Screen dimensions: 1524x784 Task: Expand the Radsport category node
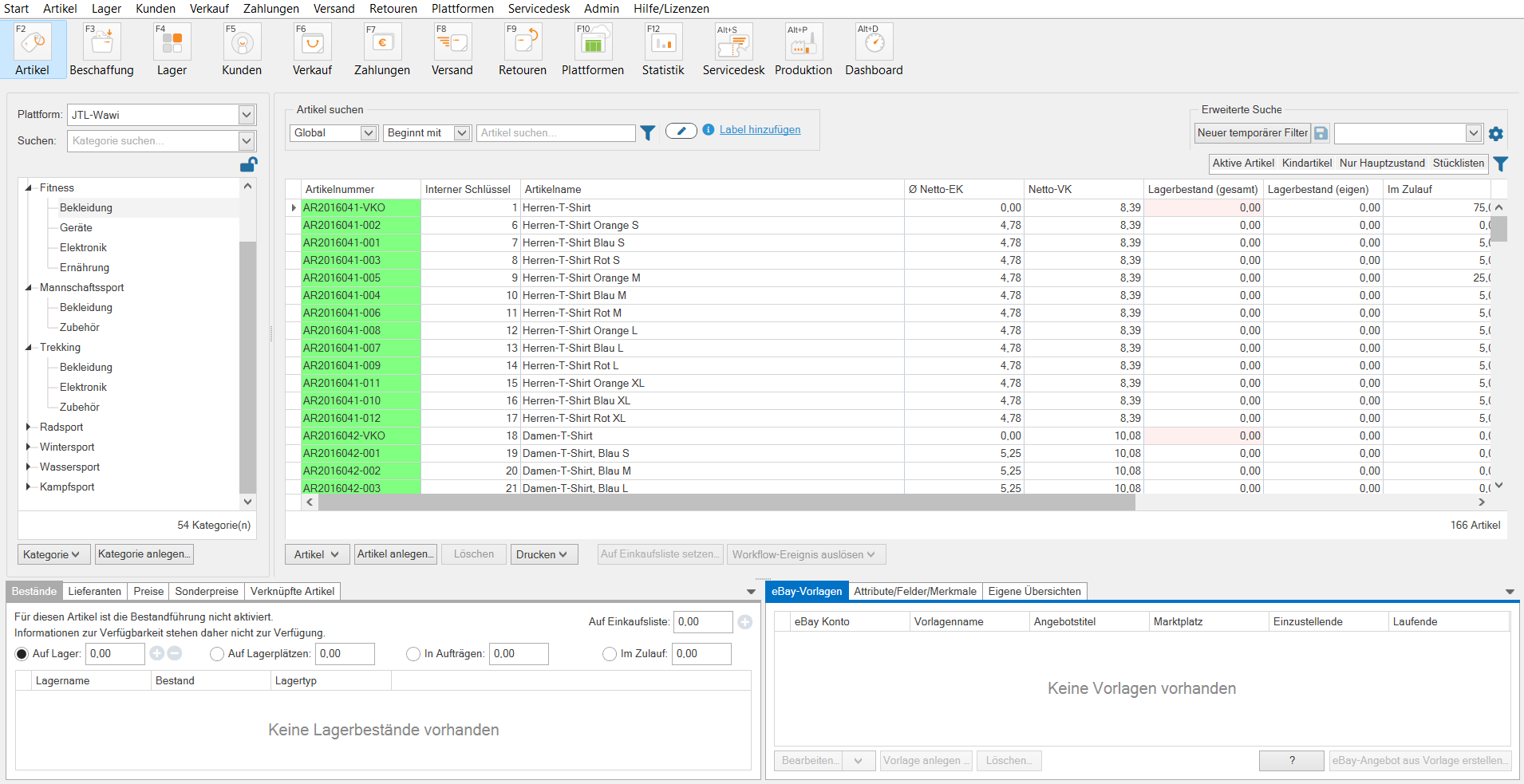coord(29,427)
